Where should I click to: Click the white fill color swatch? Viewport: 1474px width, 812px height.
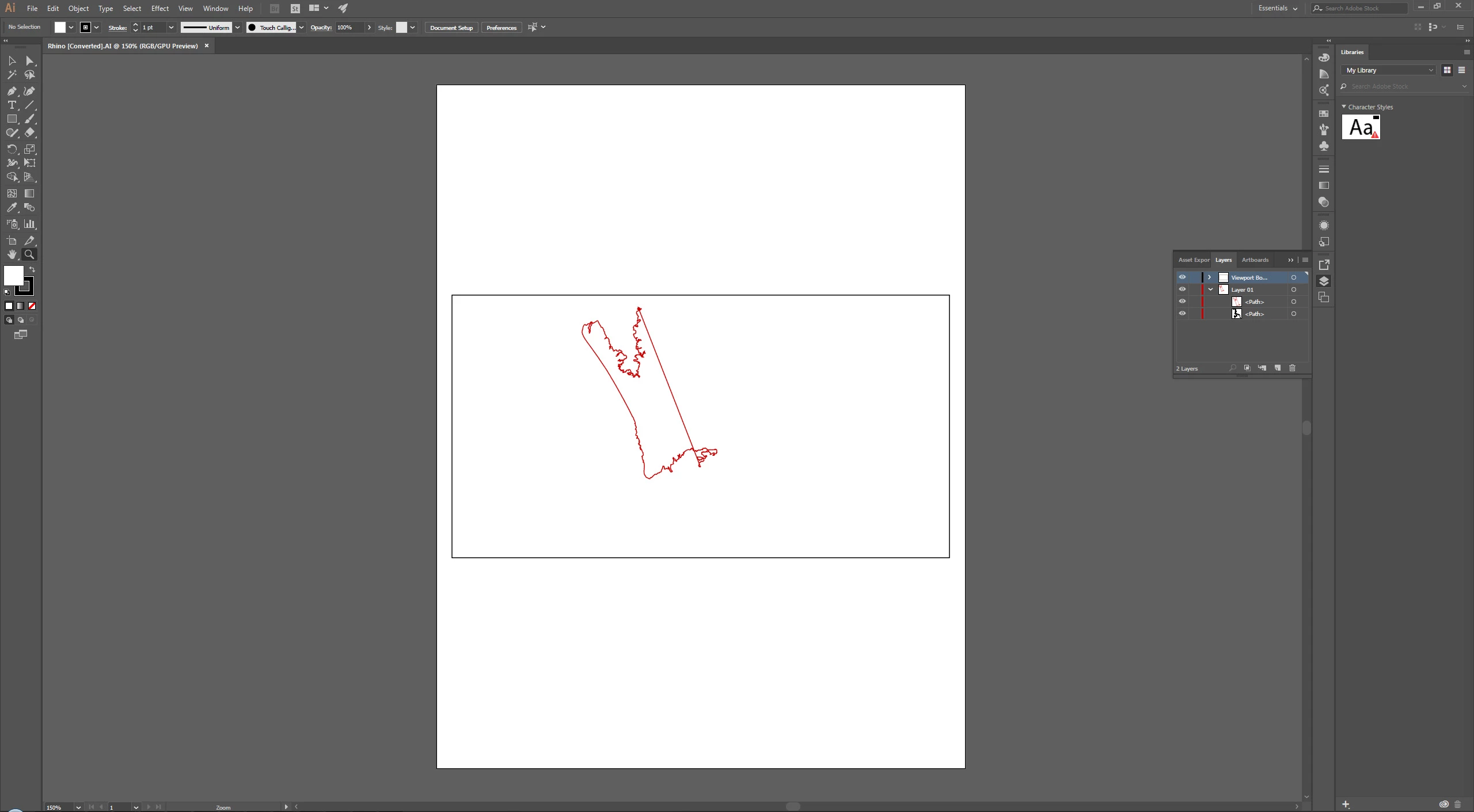[13, 275]
